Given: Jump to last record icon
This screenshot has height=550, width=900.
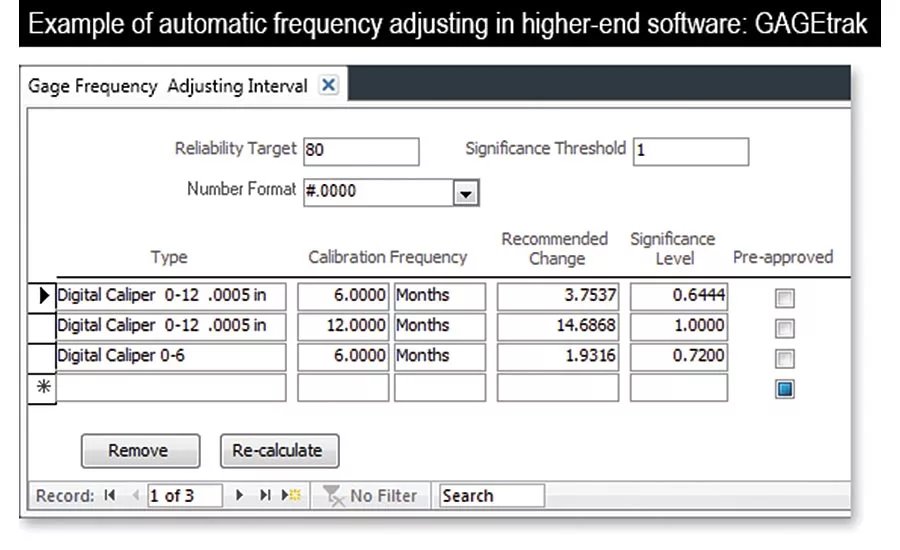Looking at the screenshot, I should click(x=265, y=495).
